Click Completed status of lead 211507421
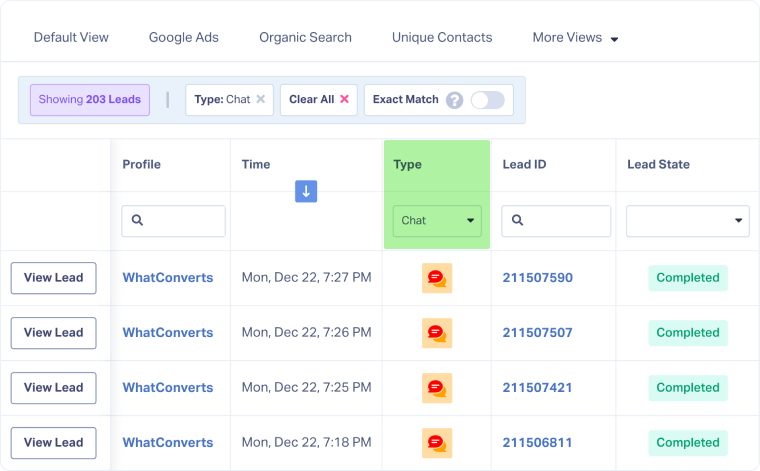Viewport: 760px width, 471px height. (688, 388)
